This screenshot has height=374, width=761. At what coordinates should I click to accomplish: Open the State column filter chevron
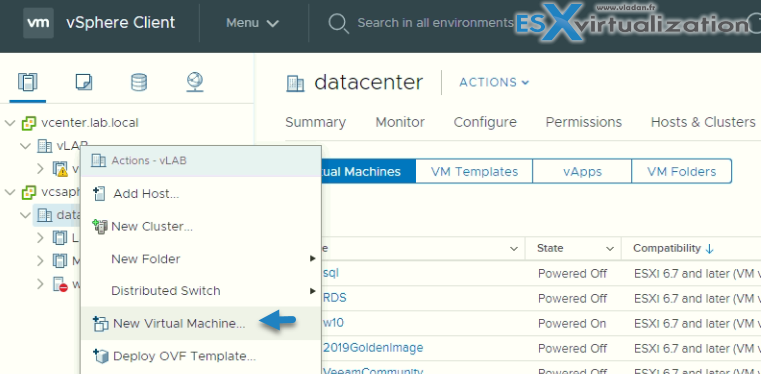(x=610, y=249)
